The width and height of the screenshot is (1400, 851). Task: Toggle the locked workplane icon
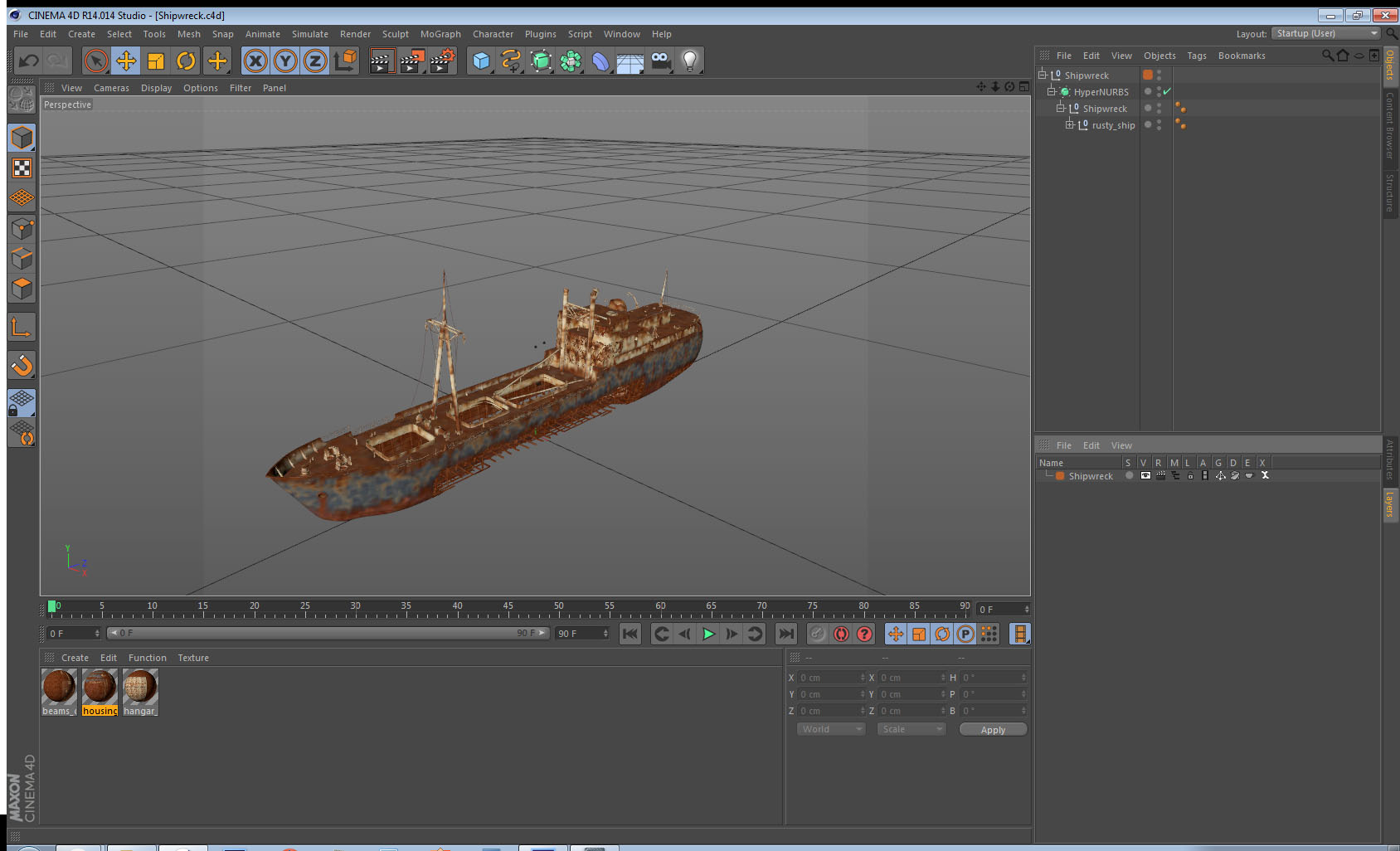(x=22, y=403)
